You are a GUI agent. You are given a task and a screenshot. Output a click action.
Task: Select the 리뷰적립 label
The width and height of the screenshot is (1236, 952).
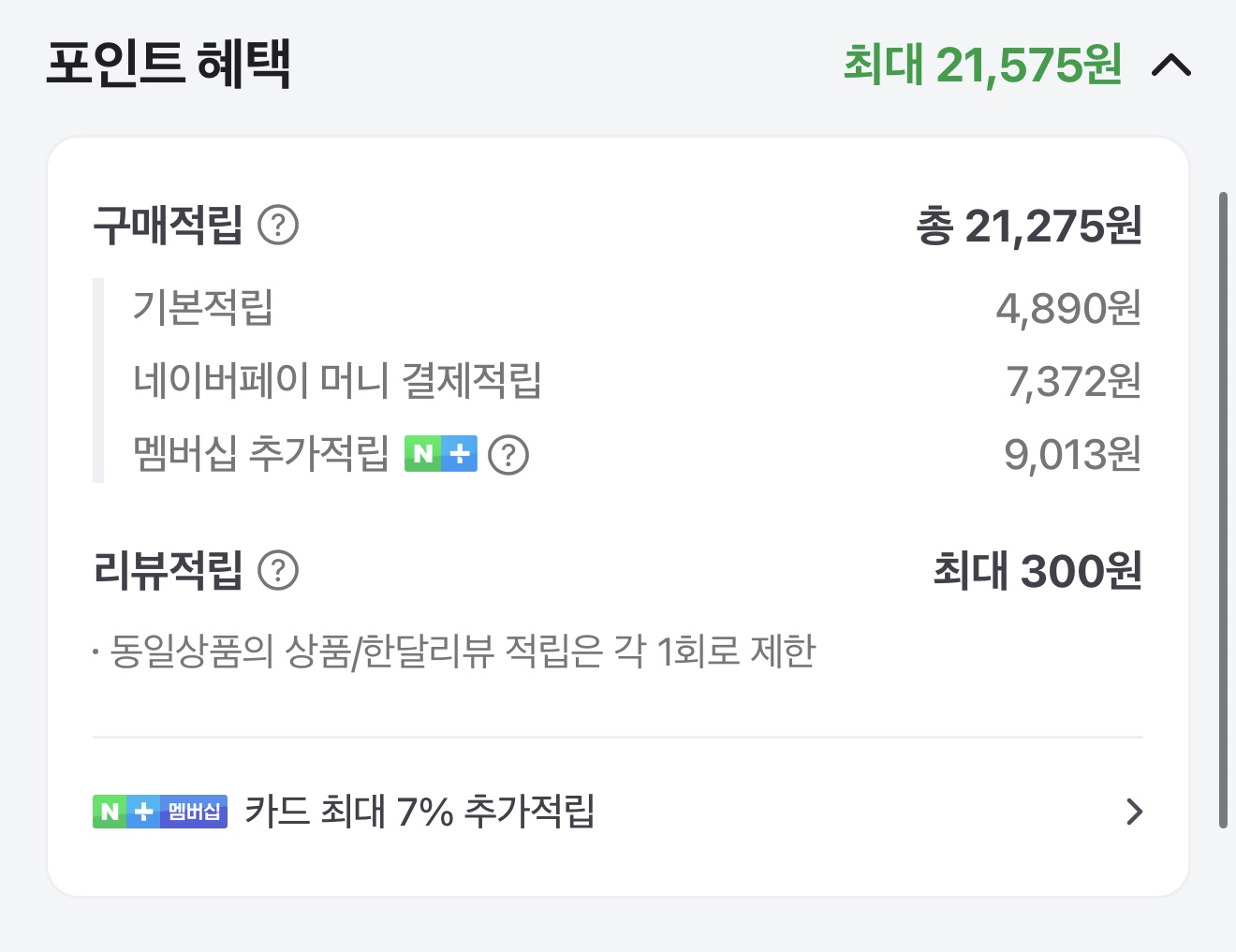(169, 570)
